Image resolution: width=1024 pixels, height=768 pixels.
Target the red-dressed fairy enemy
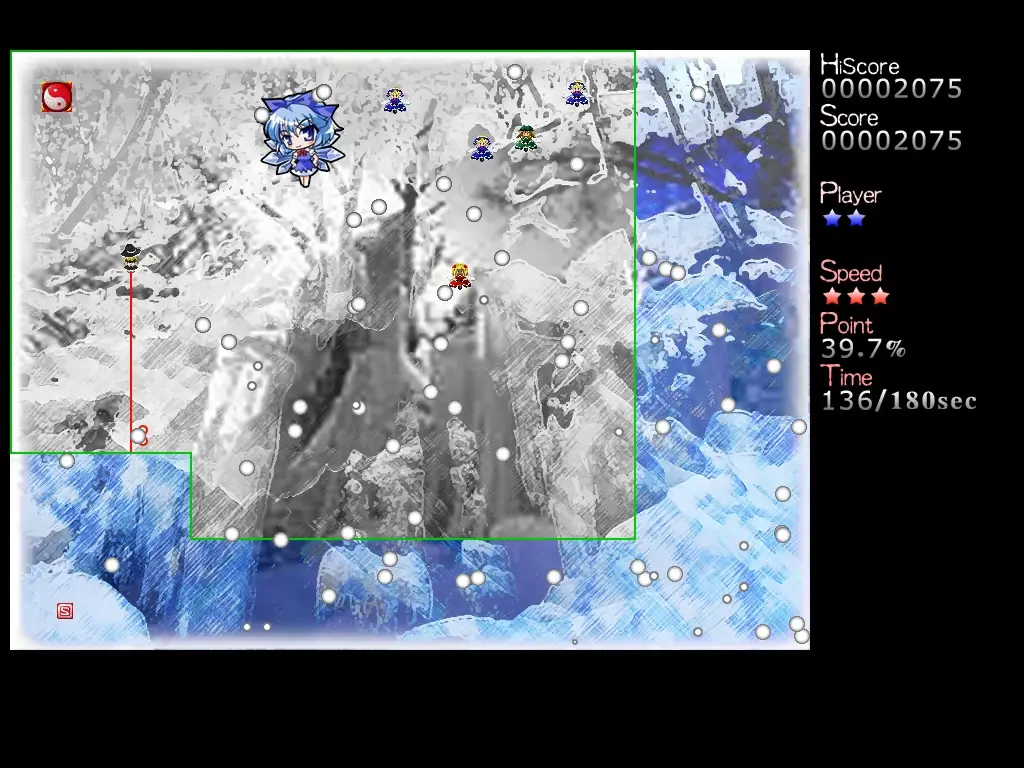click(x=460, y=276)
